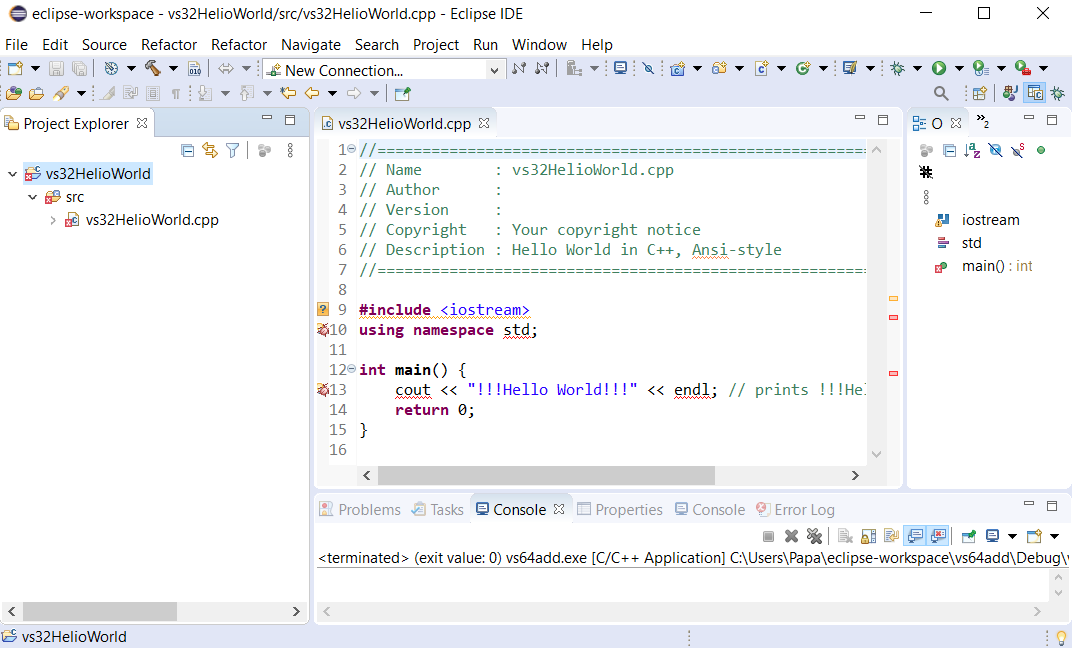The height and width of the screenshot is (648, 1072).
Task: Close the vs32HelioWorld.cpp editor tab
Action: pyautogui.click(x=484, y=123)
